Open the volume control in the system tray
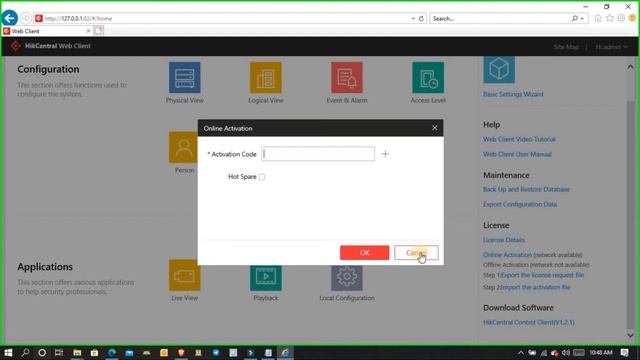Image resolution: width=640 pixels, height=360 pixels. point(565,353)
